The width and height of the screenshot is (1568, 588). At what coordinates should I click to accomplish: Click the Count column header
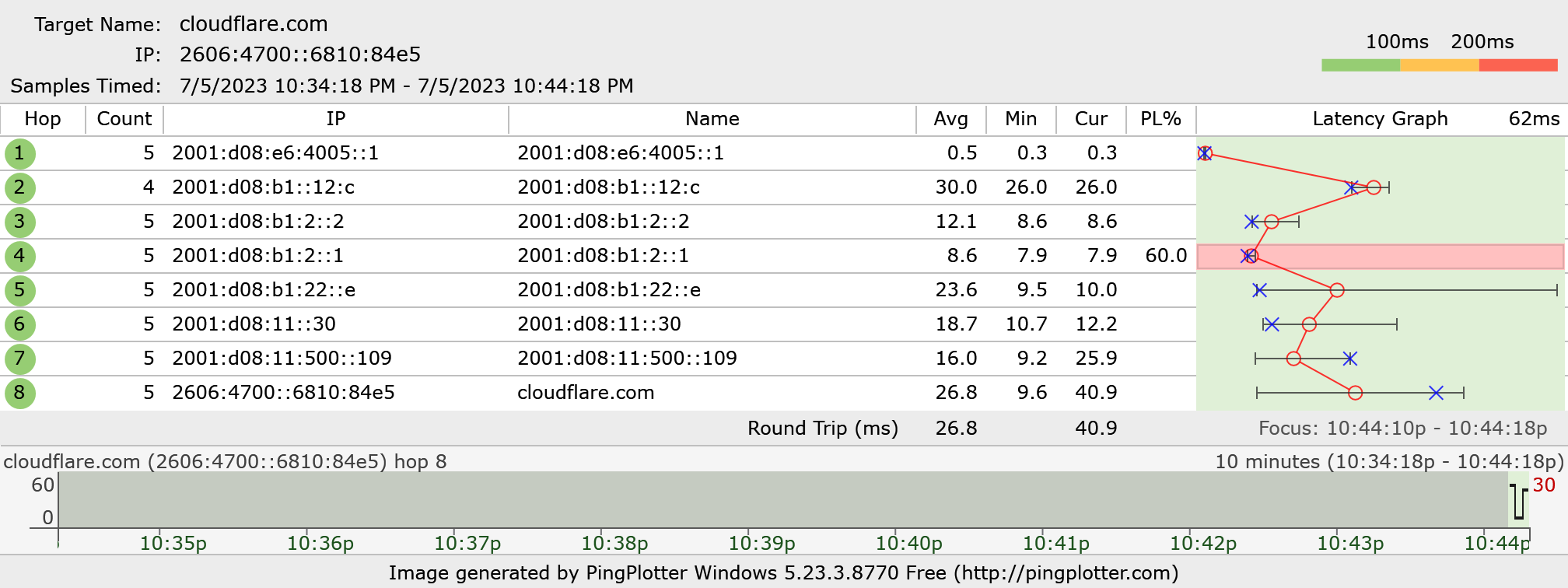coord(124,119)
